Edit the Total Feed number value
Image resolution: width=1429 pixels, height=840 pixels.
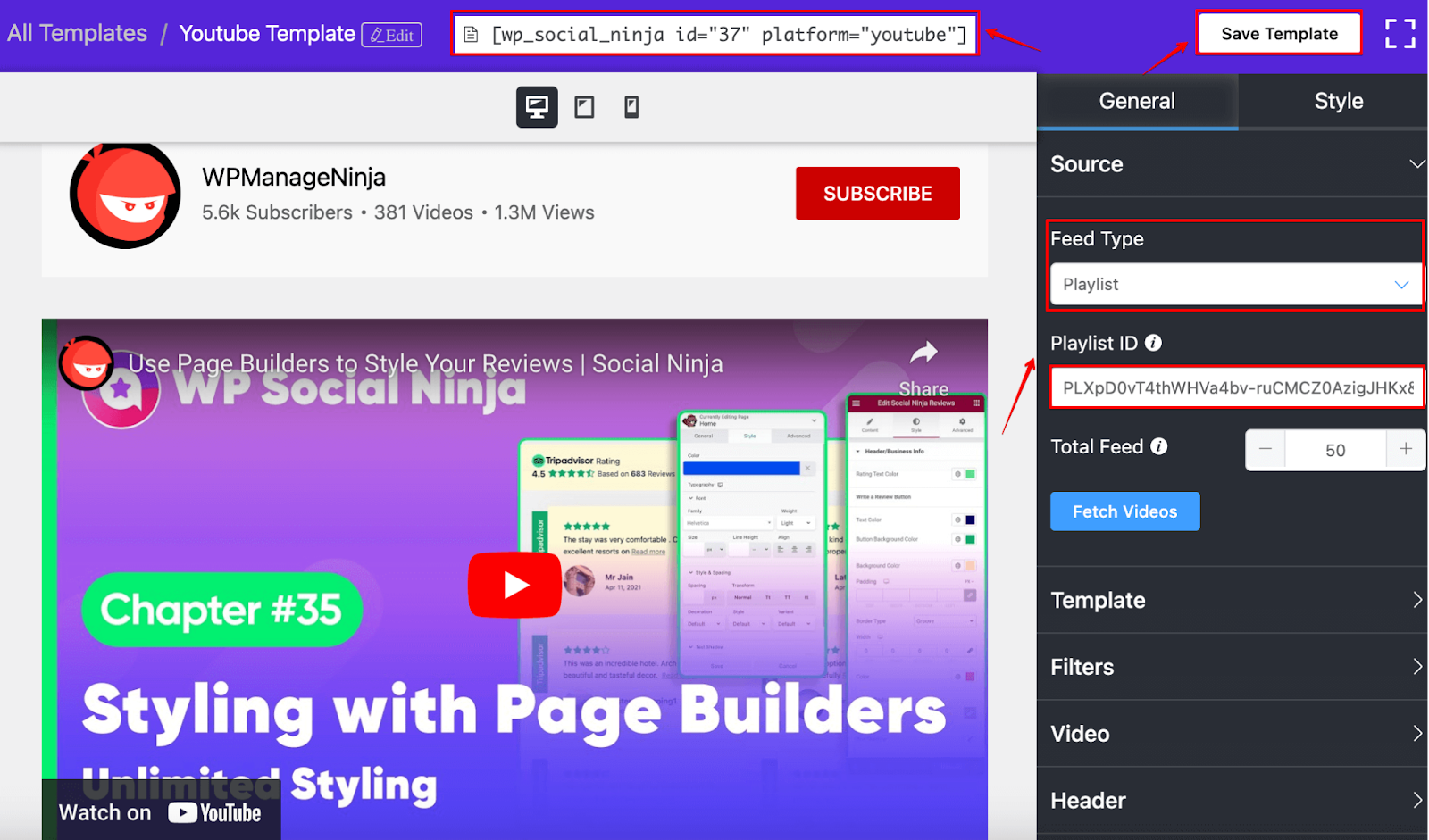(1335, 450)
